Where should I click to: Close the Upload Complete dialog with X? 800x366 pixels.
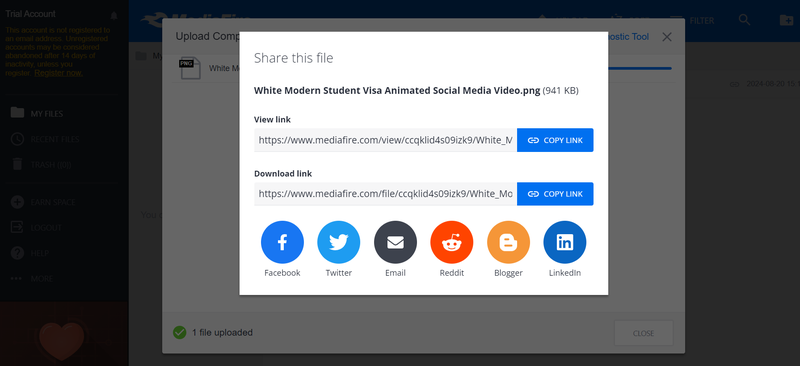(x=666, y=37)
